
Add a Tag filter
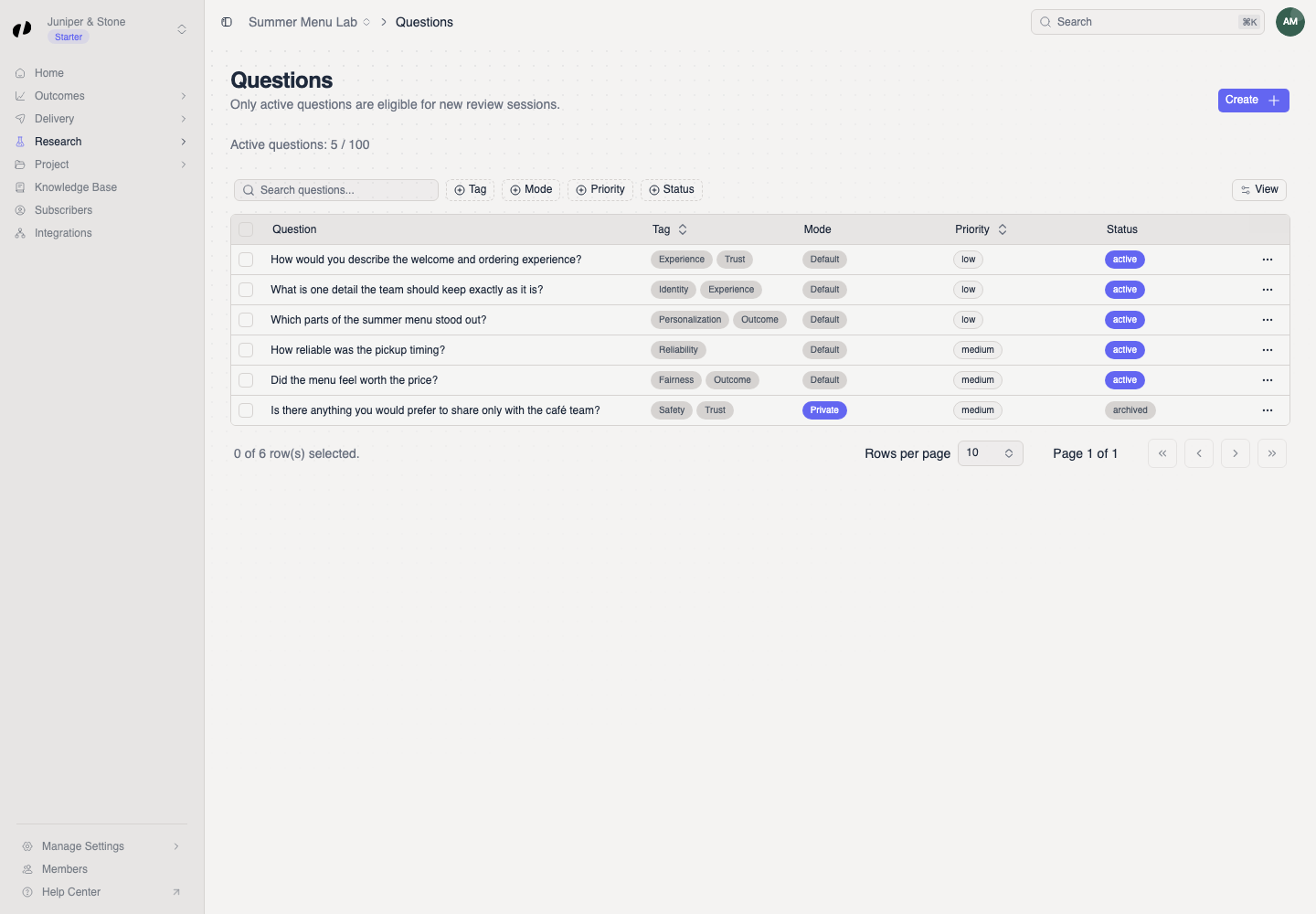470,190
